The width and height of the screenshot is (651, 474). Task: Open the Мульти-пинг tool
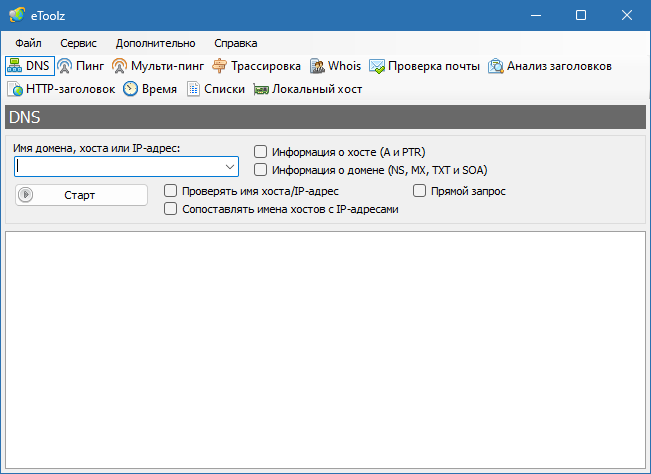point(158,66)
